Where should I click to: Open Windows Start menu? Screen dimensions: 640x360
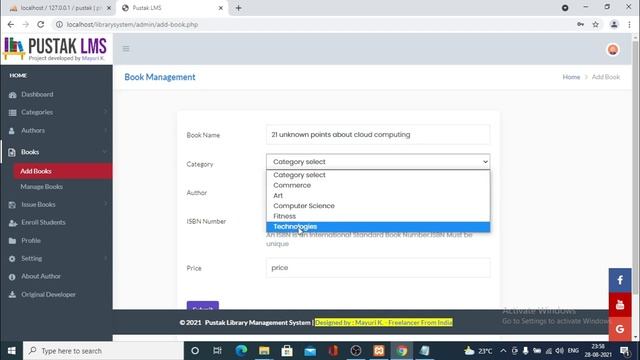coord(11,351)
